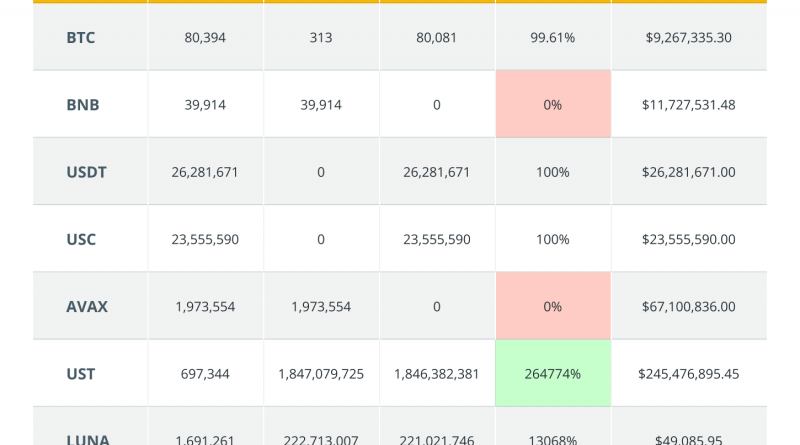The width and height of the screenshot is (800, 445).
Task: Select the UST row header cell
Action: 81,373
